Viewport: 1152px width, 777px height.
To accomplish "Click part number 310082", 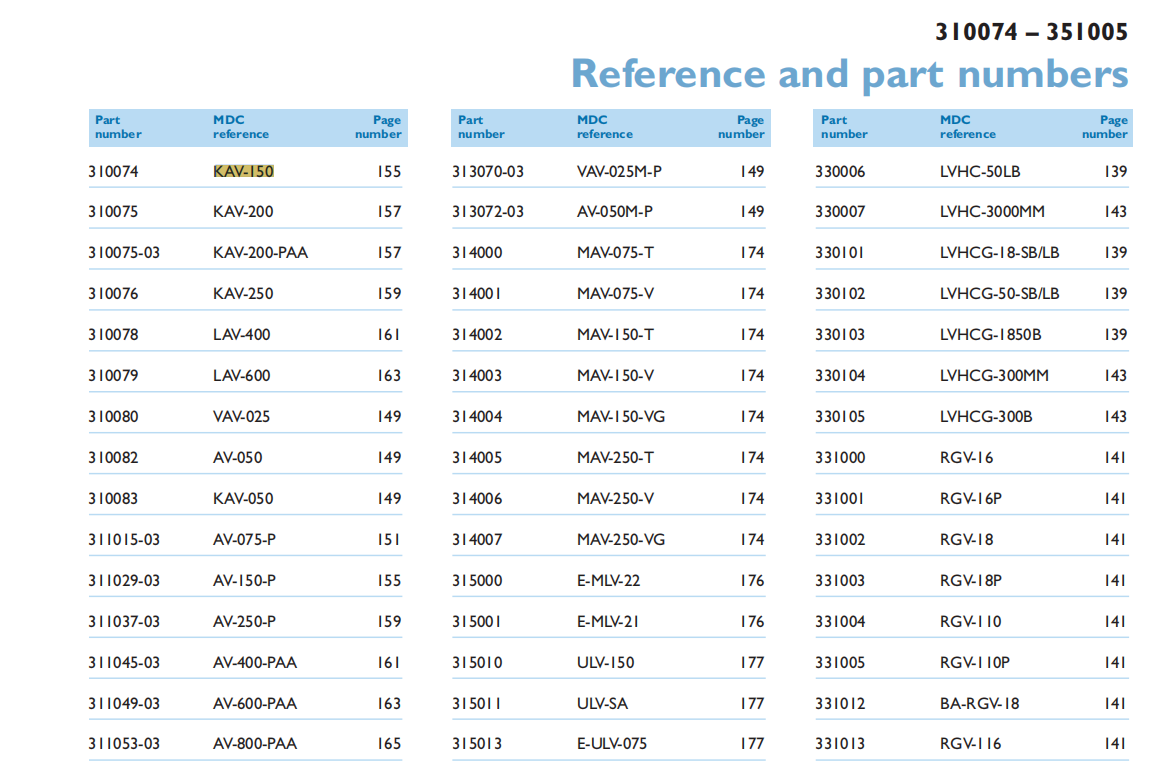I will [x=113, y=458].
